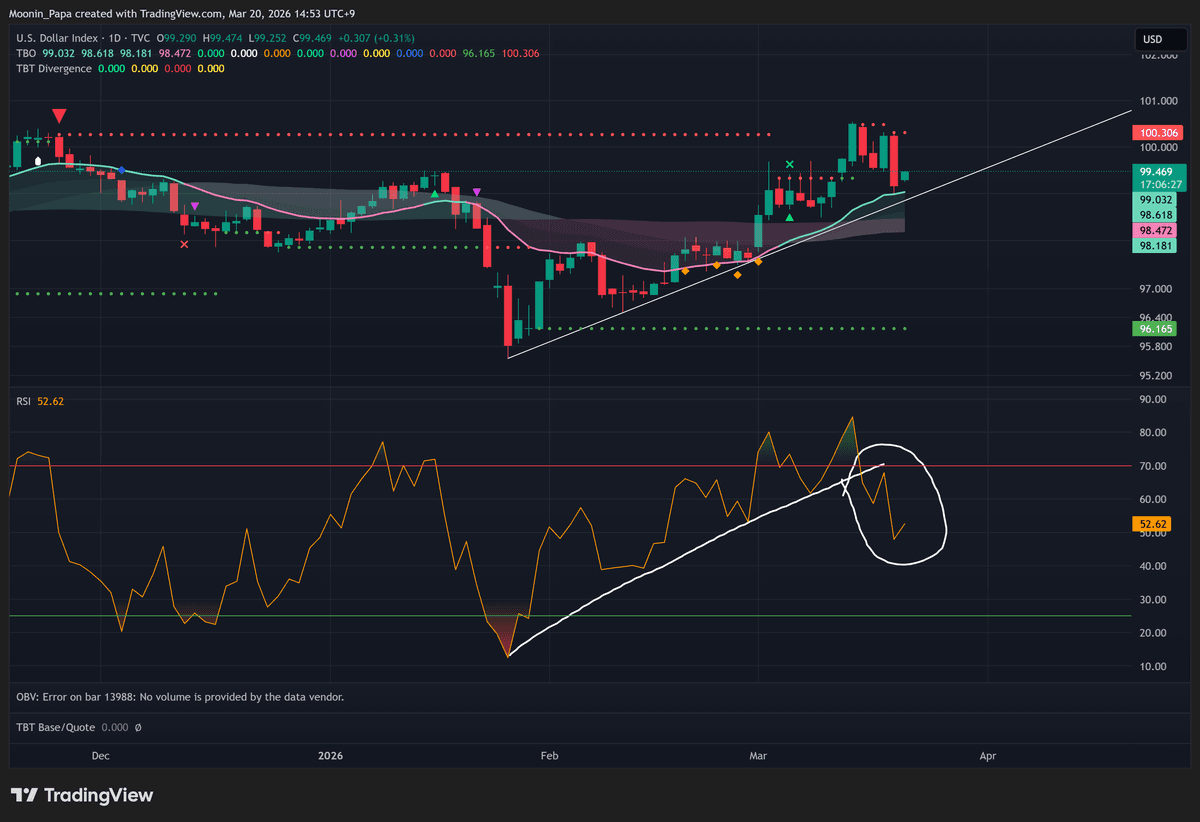Screen dimensions: 1200x822
Task: Click the USD currency button
Action: point(1160,41)
